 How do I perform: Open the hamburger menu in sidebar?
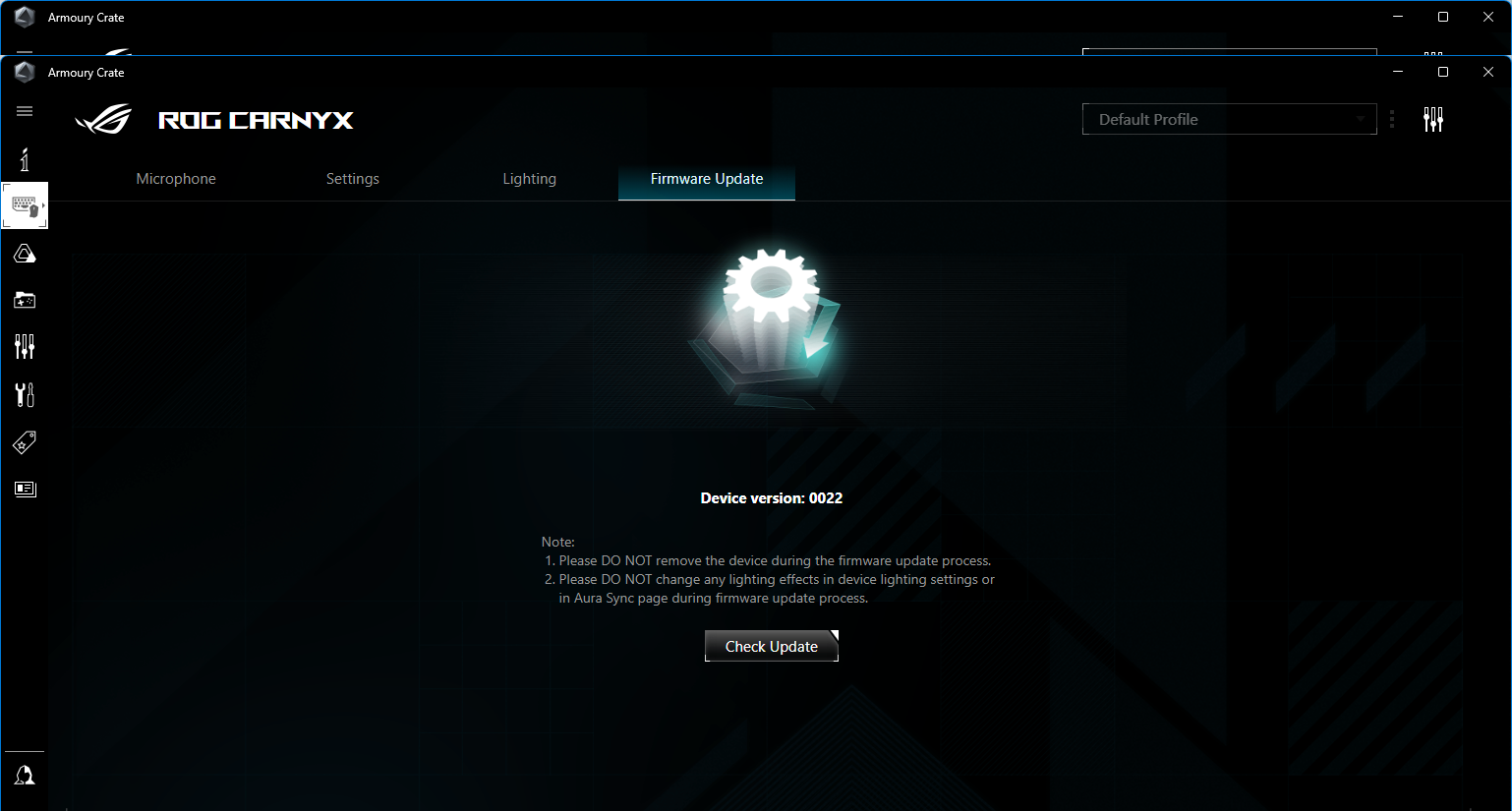click(x=25, y=111)
